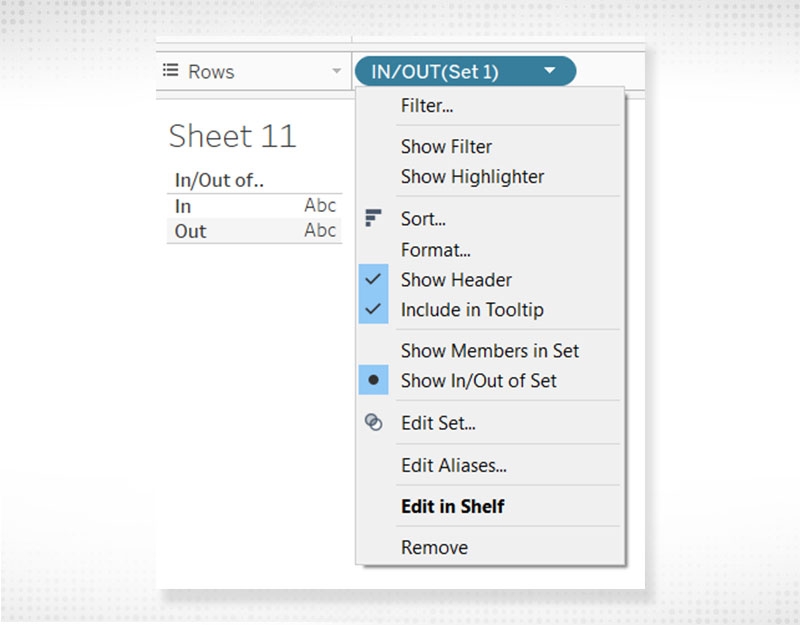
Task: Remove the pill via Remove option
Action: [434, 547]
